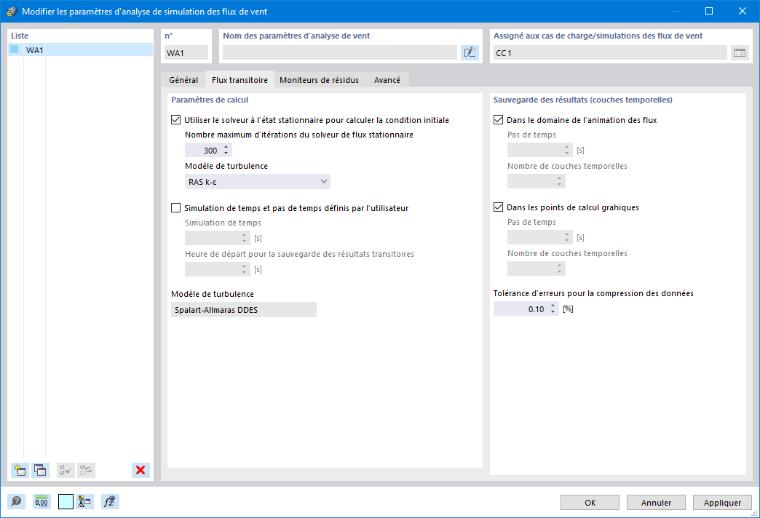Open the Moniteurs de résidus tab
The height and width of the screenshot is (518, 760).
pos(319,80)
